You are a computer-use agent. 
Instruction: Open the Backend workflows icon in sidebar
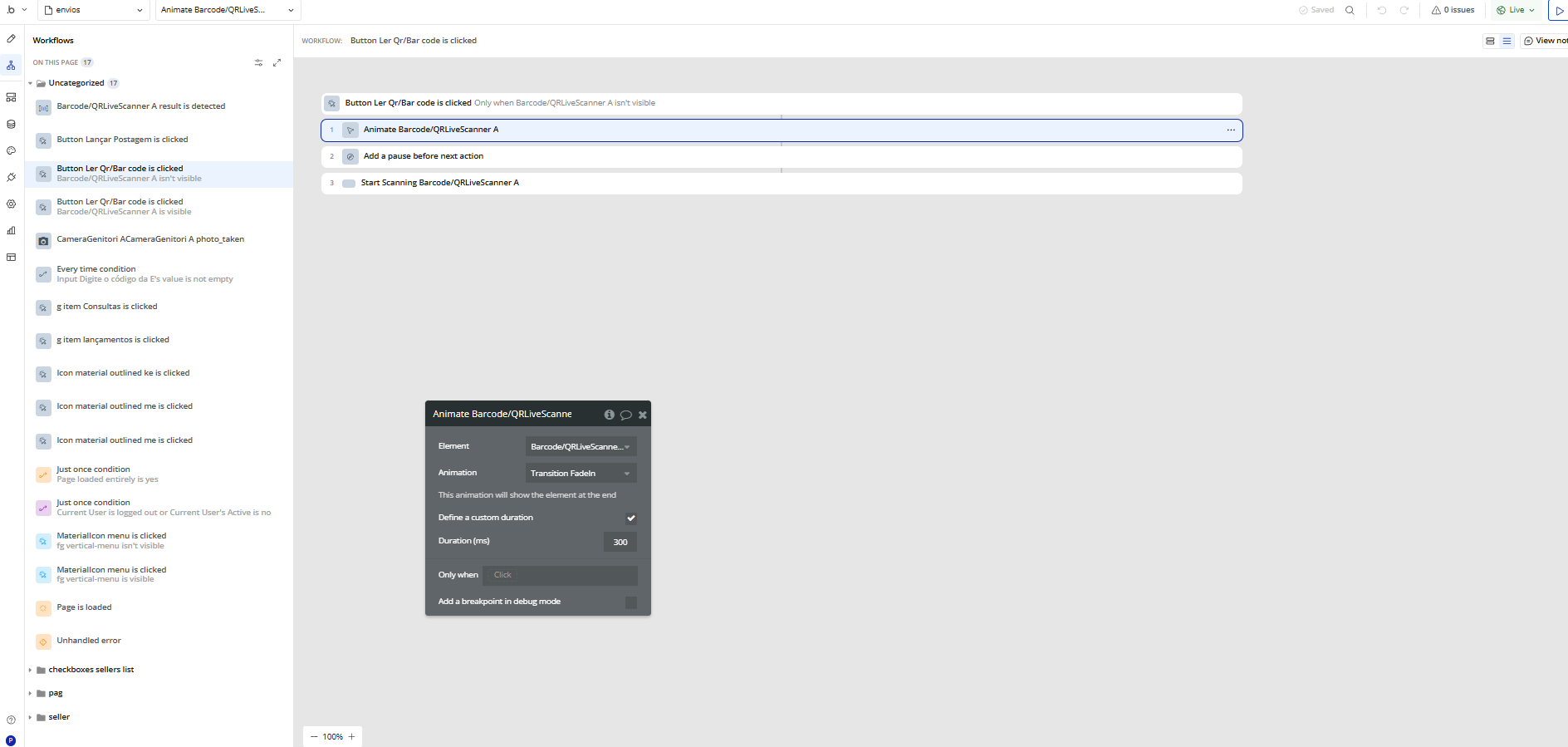(11, 97)
